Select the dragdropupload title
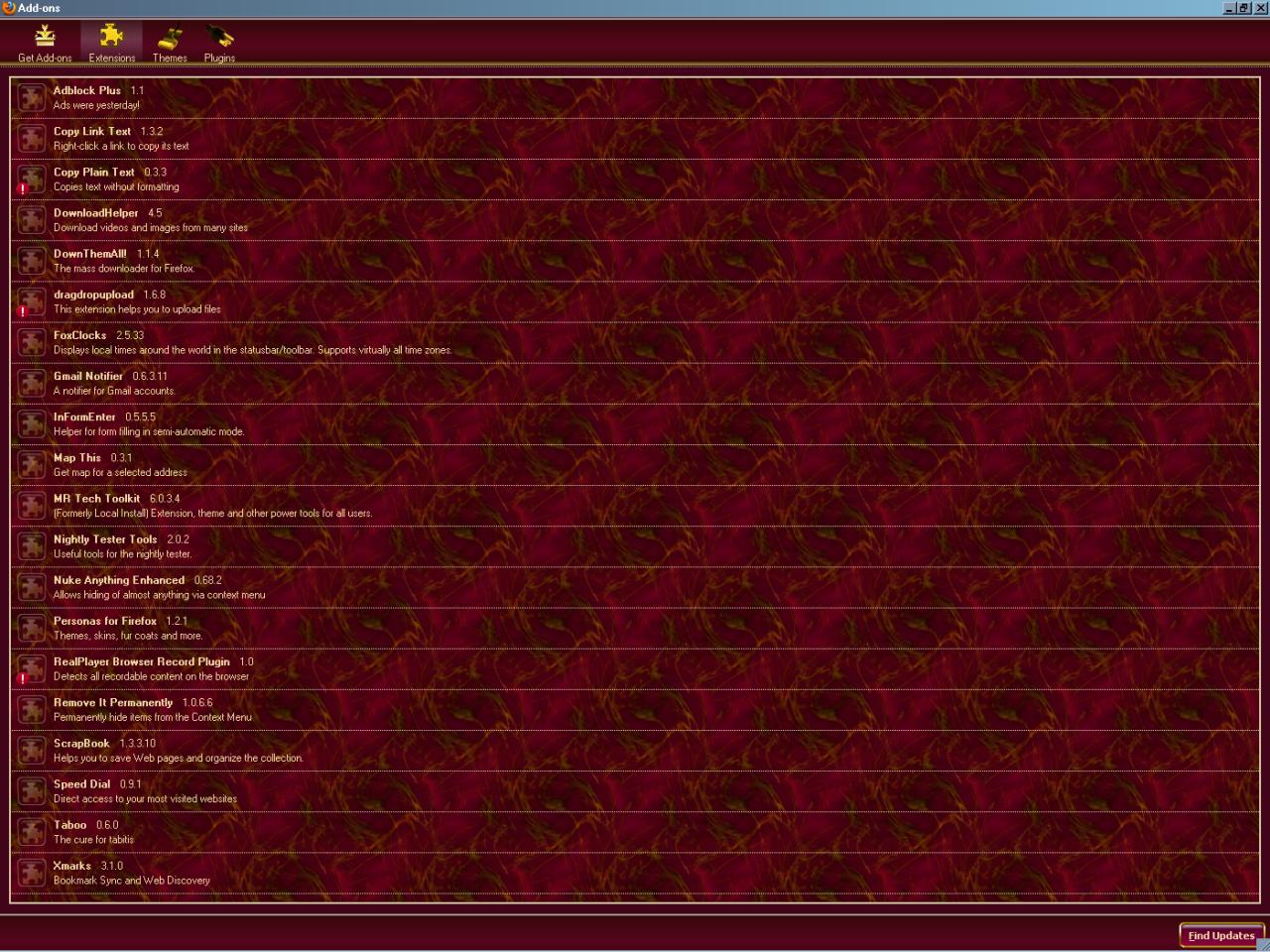1270x952 pixels. 93,295
